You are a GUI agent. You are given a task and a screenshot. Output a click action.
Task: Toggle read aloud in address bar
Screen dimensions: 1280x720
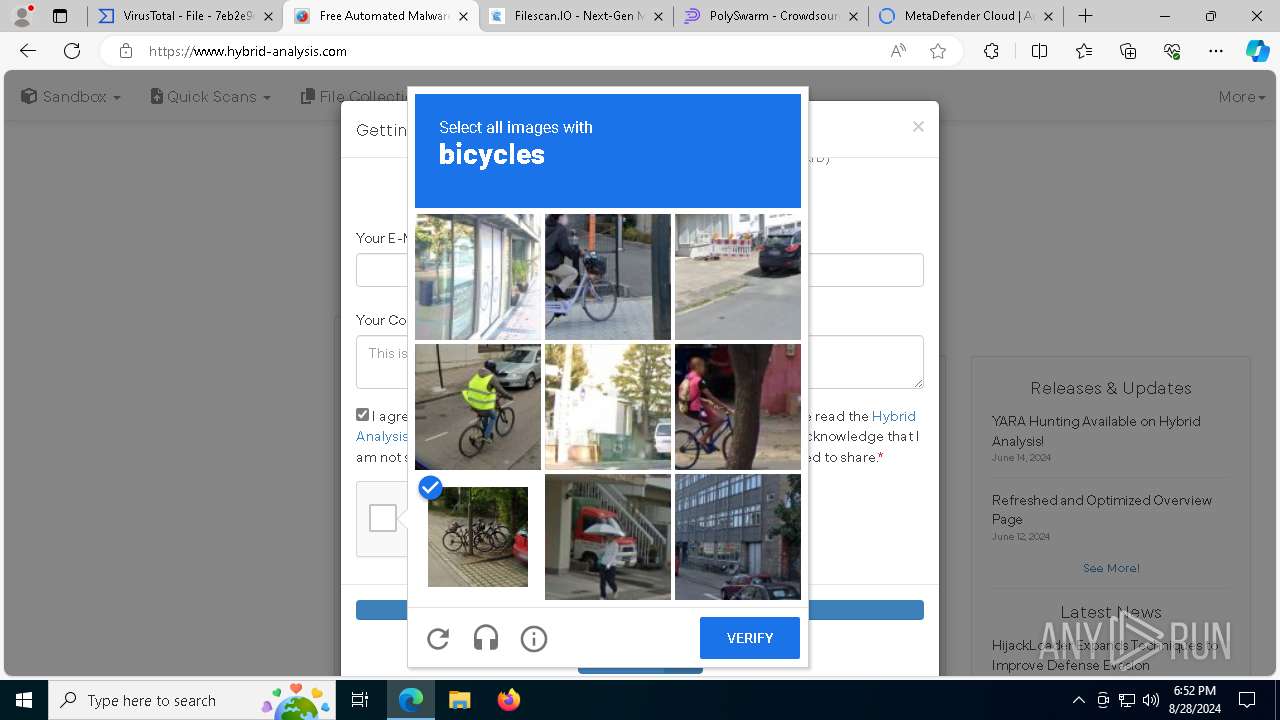(x=898, y=51)
